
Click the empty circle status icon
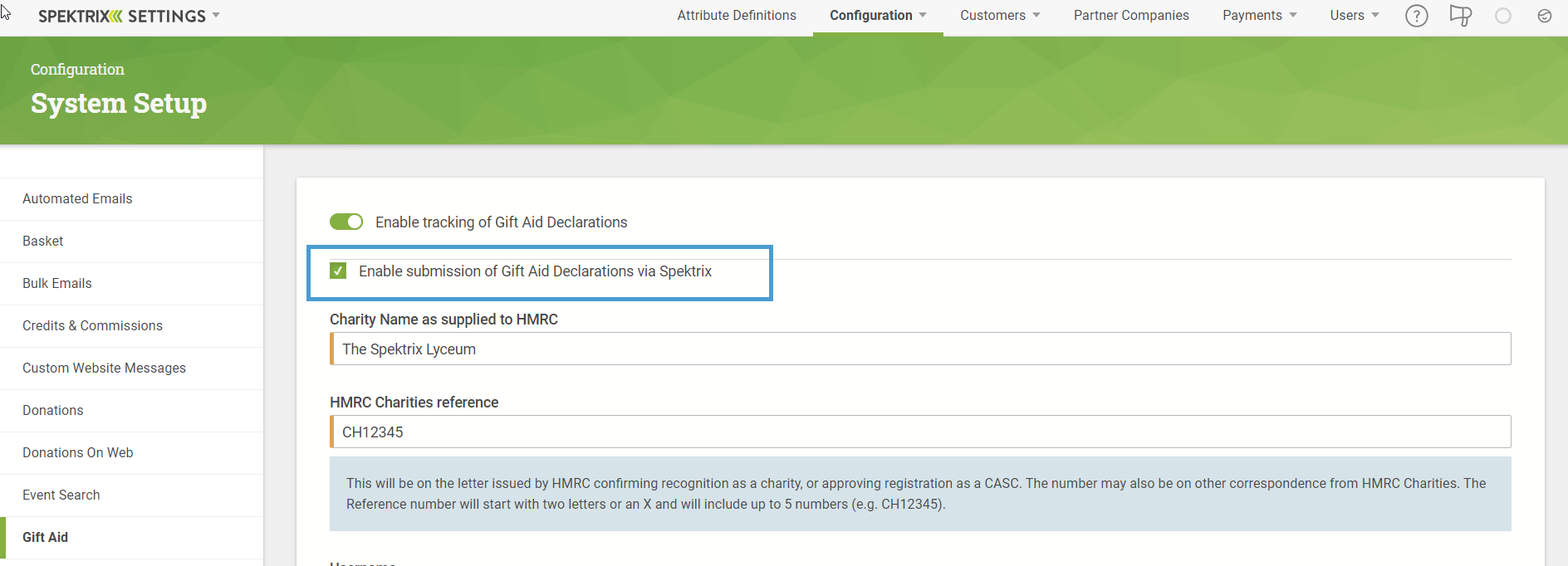point(1503,16)
